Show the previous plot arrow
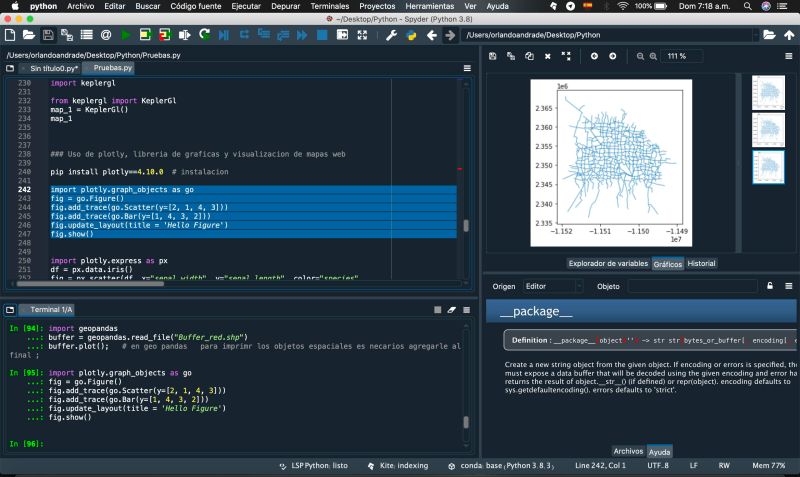Viewport: 800px width, 477px height. (x=594, y=56)
